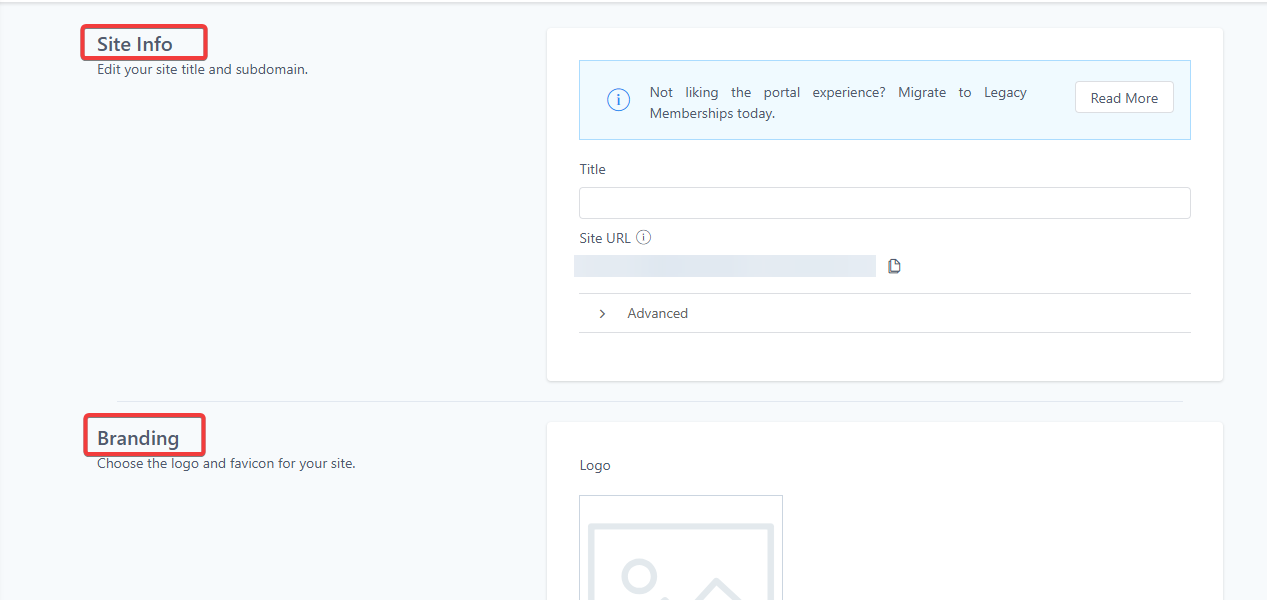Click the empty area below Advanced in the Site Info card

pyautogui.click(x=884, y=356)
